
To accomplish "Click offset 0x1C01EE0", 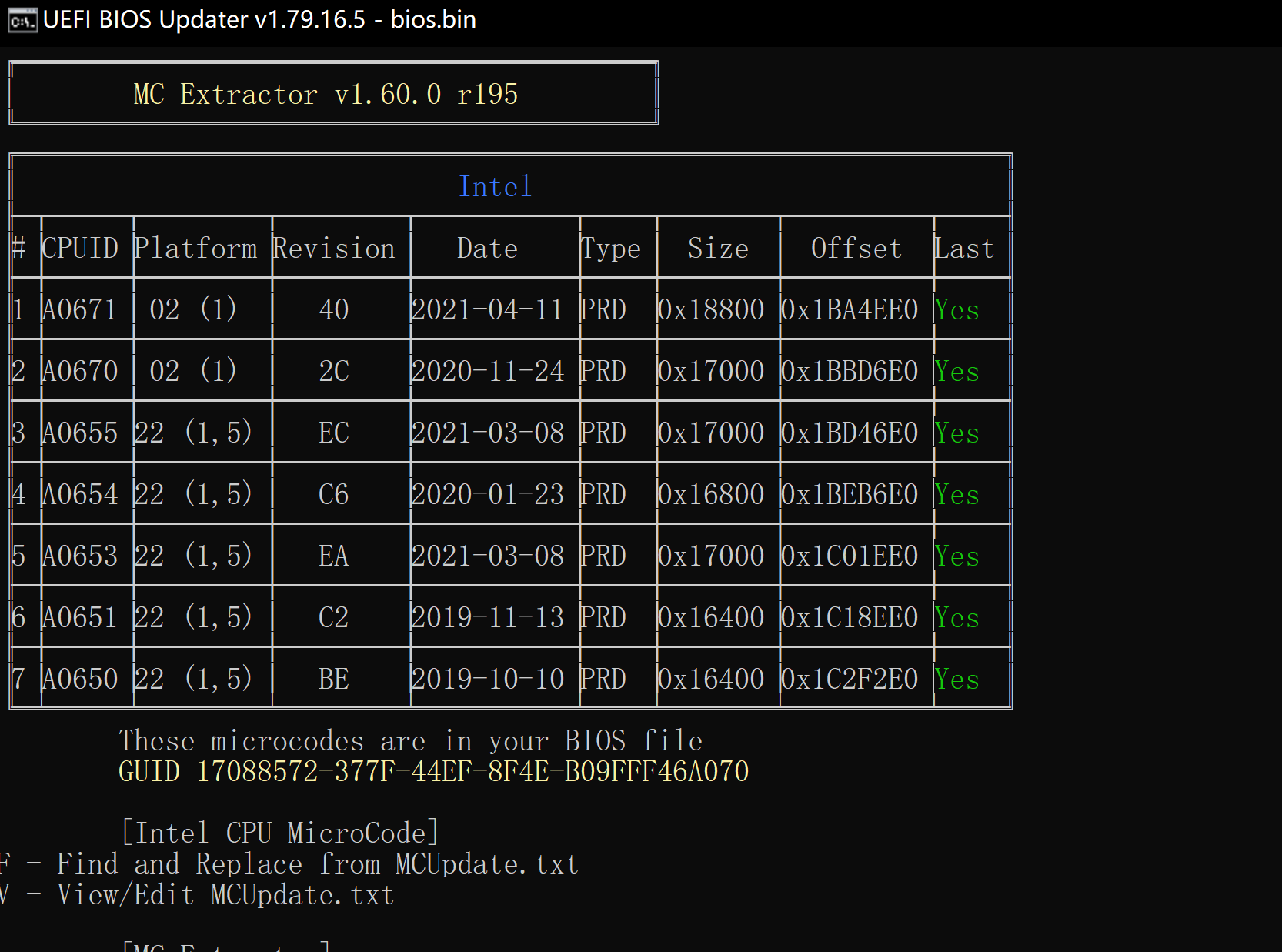I will 850,556.
